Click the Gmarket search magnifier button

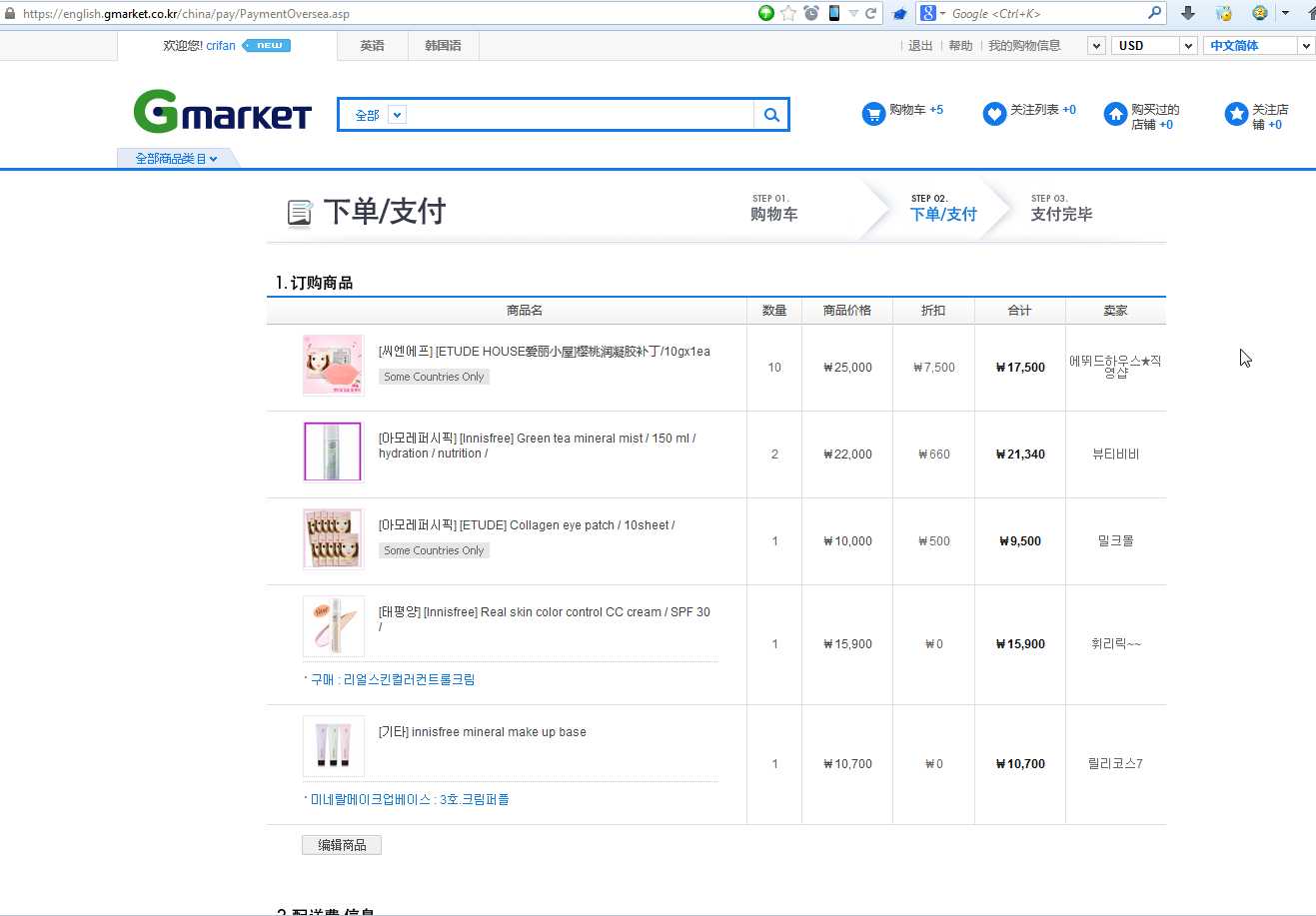tap(771, 115)
